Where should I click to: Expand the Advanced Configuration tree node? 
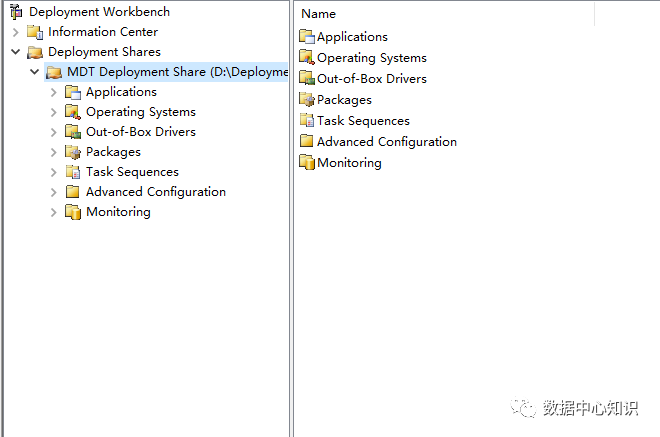[x=53, y=192]
